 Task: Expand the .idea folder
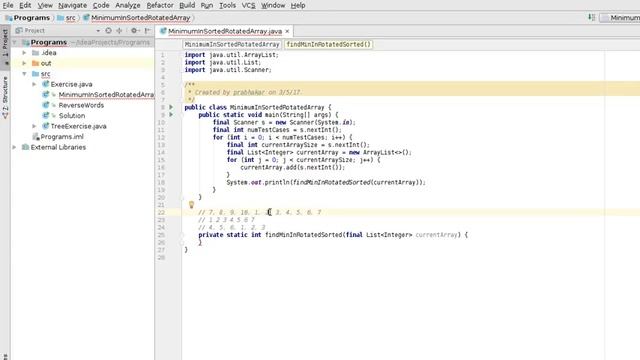click(24, 53)
